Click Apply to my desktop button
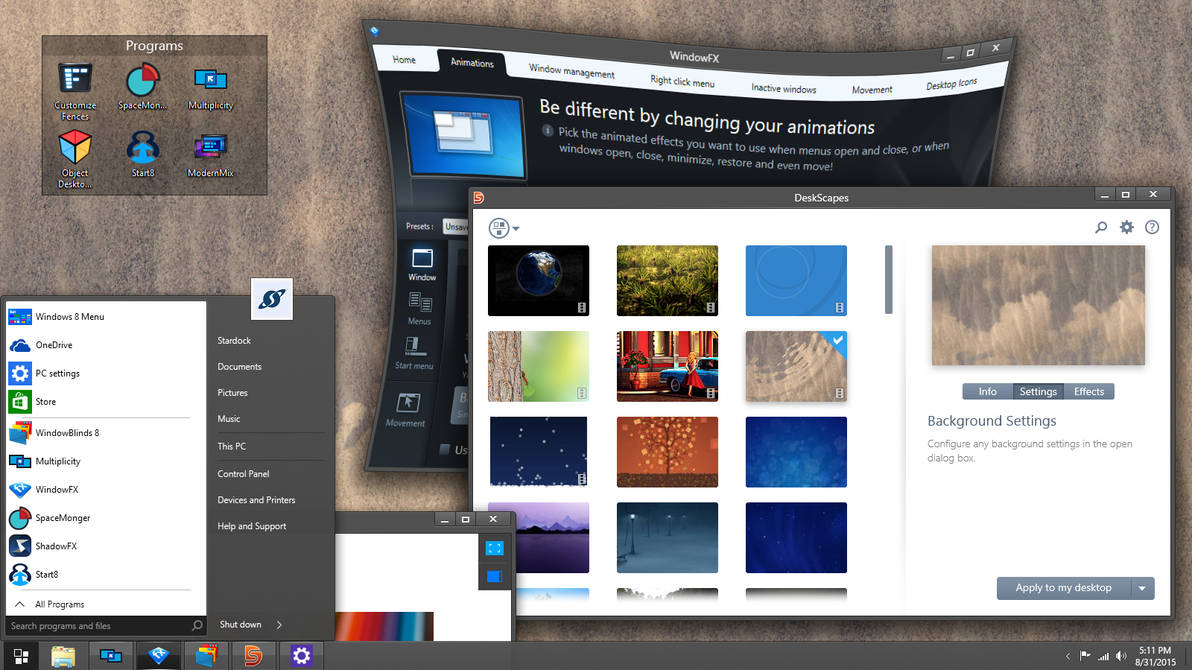The image size is (1192, 670). 1064,588
